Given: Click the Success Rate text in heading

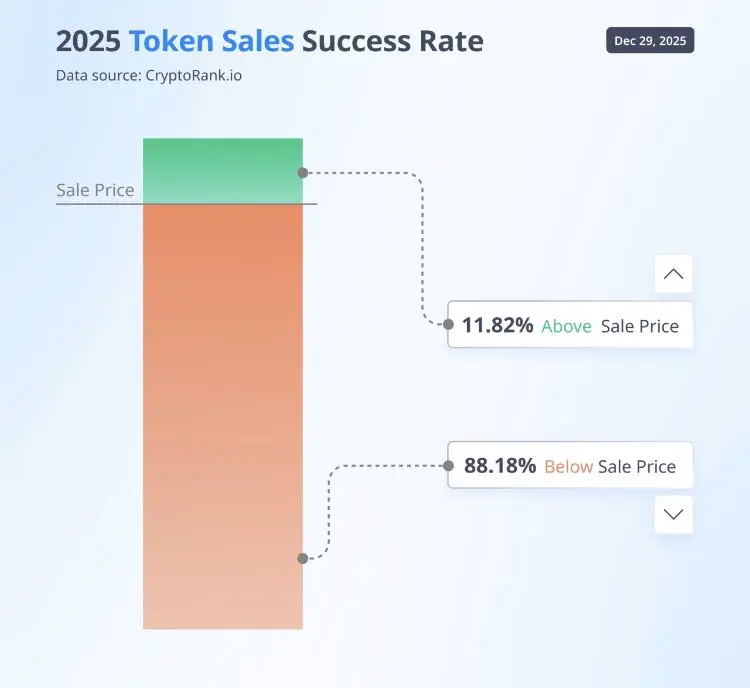Looking at the screenshot, I should (x=392, y=41).
